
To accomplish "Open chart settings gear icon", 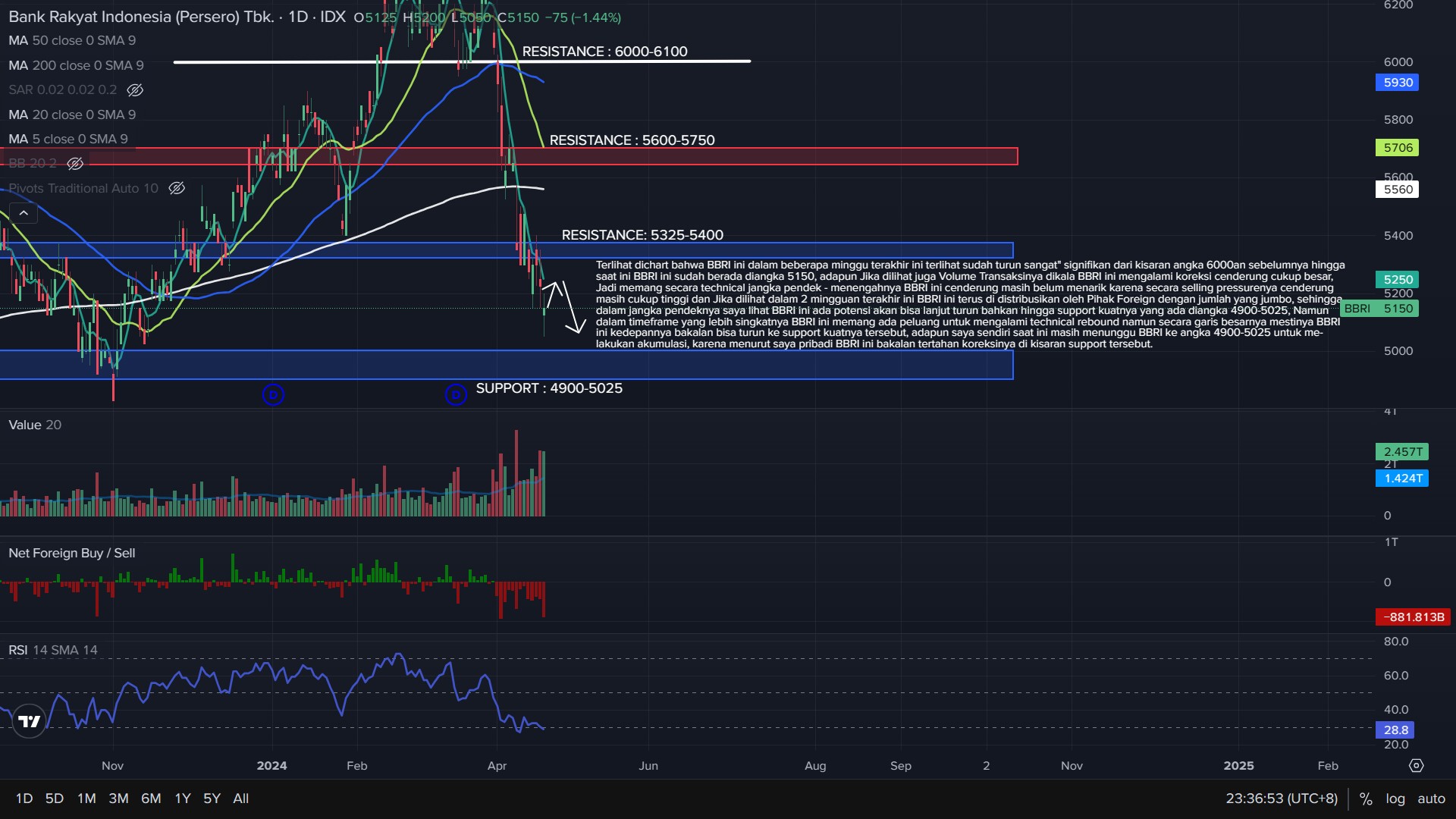I will coord(1416,766).
